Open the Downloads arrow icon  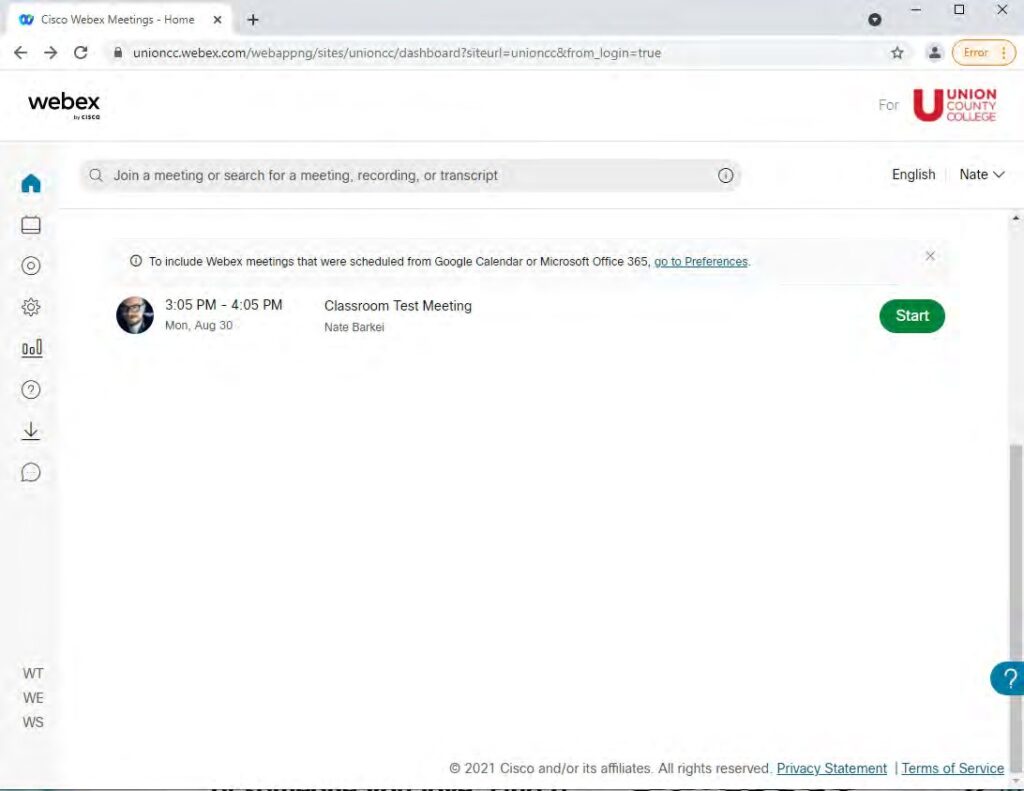(x=31, y=431)
